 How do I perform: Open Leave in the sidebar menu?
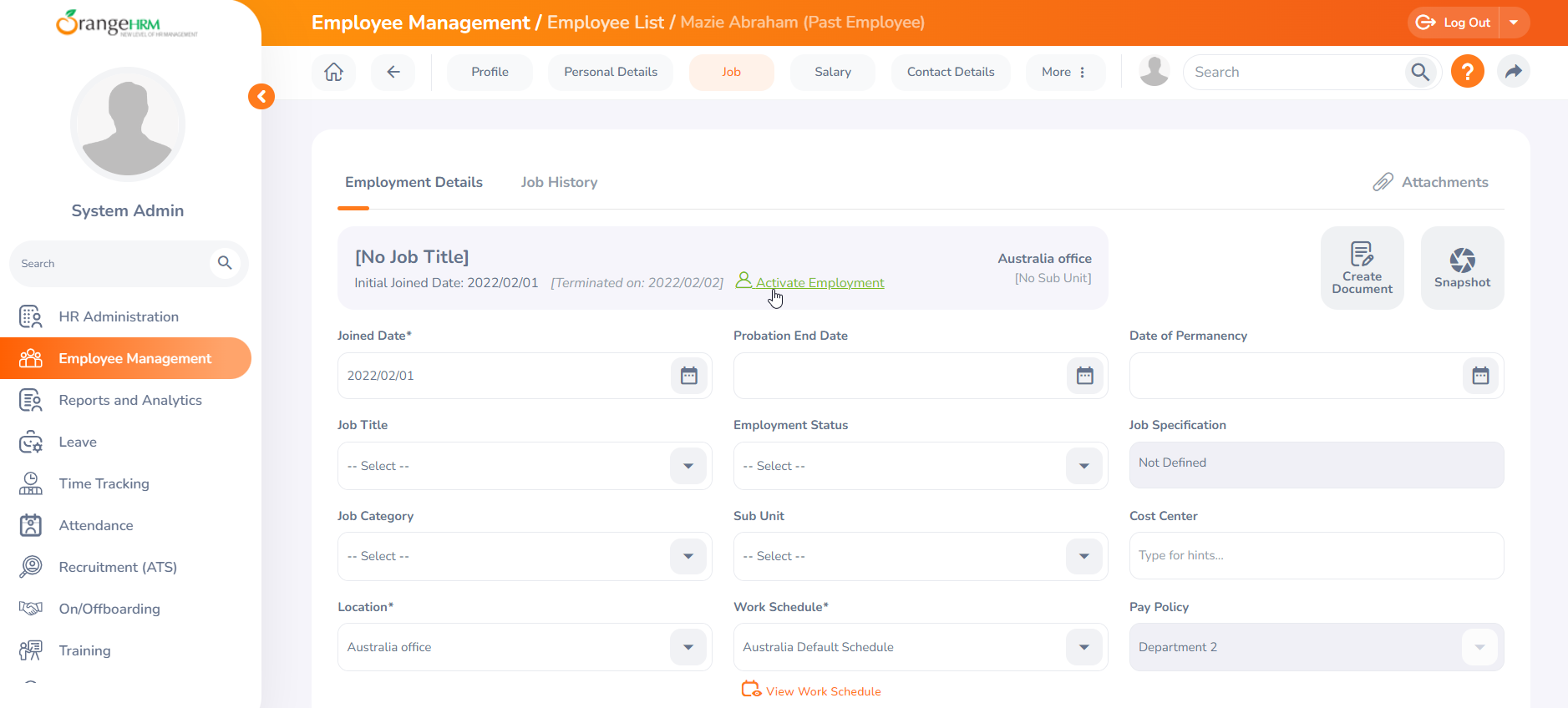point(78,442)
